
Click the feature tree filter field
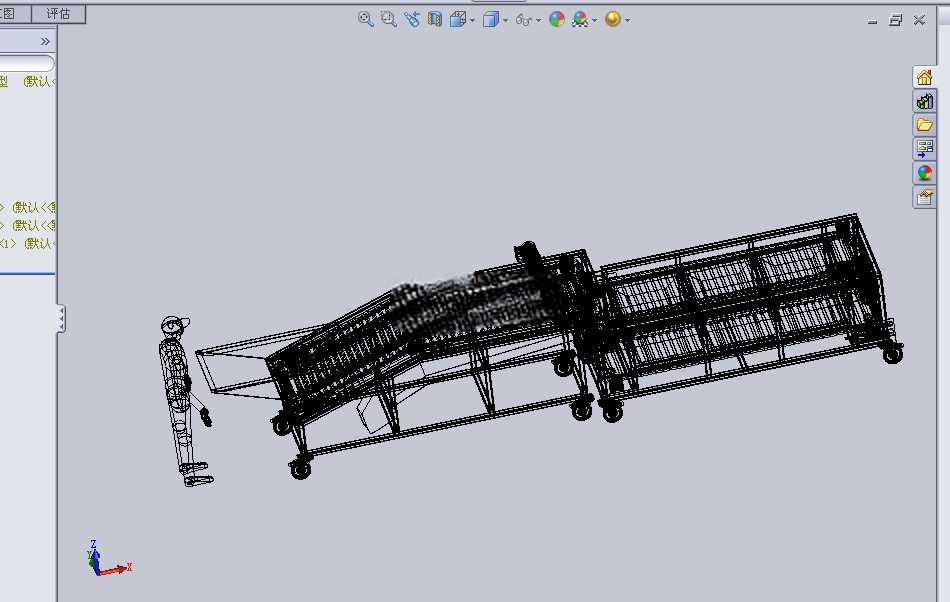click(27, 63)
